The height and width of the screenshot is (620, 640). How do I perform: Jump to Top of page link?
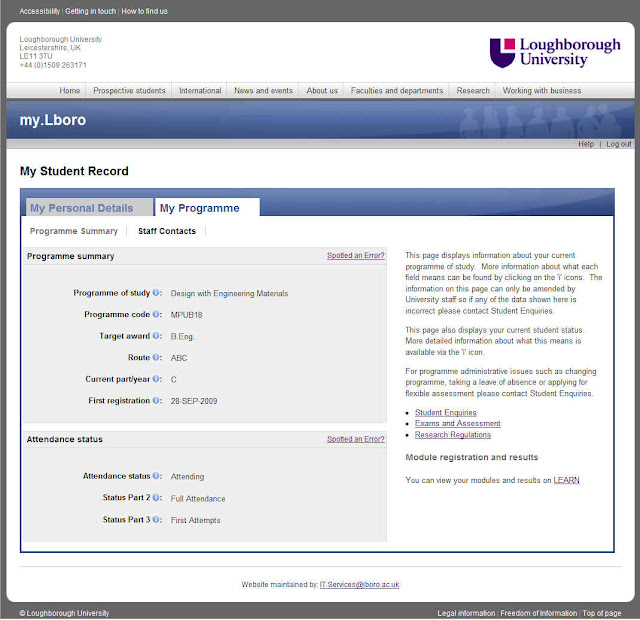(602, 613)
